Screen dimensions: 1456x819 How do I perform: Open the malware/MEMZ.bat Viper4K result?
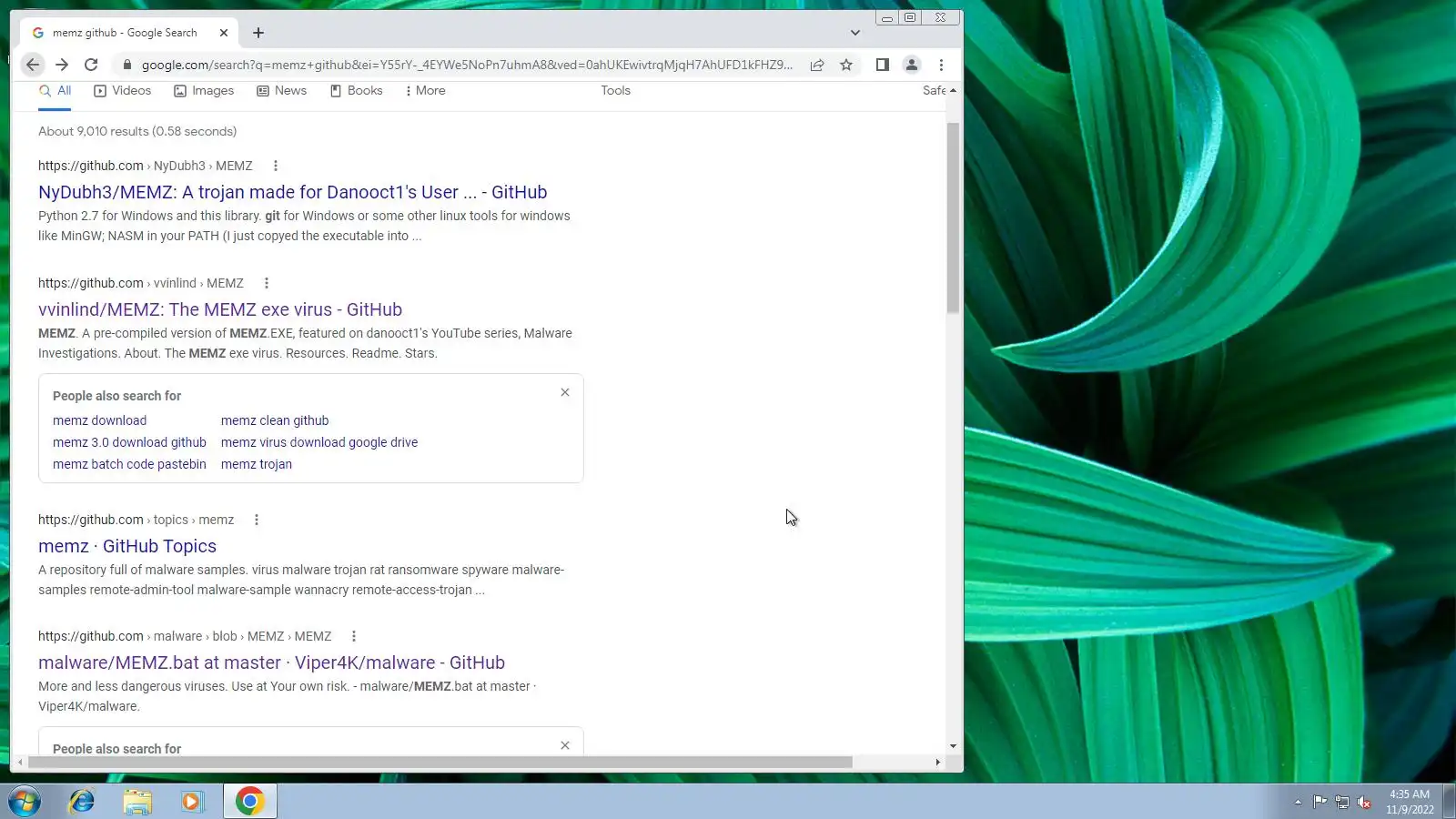271,662
